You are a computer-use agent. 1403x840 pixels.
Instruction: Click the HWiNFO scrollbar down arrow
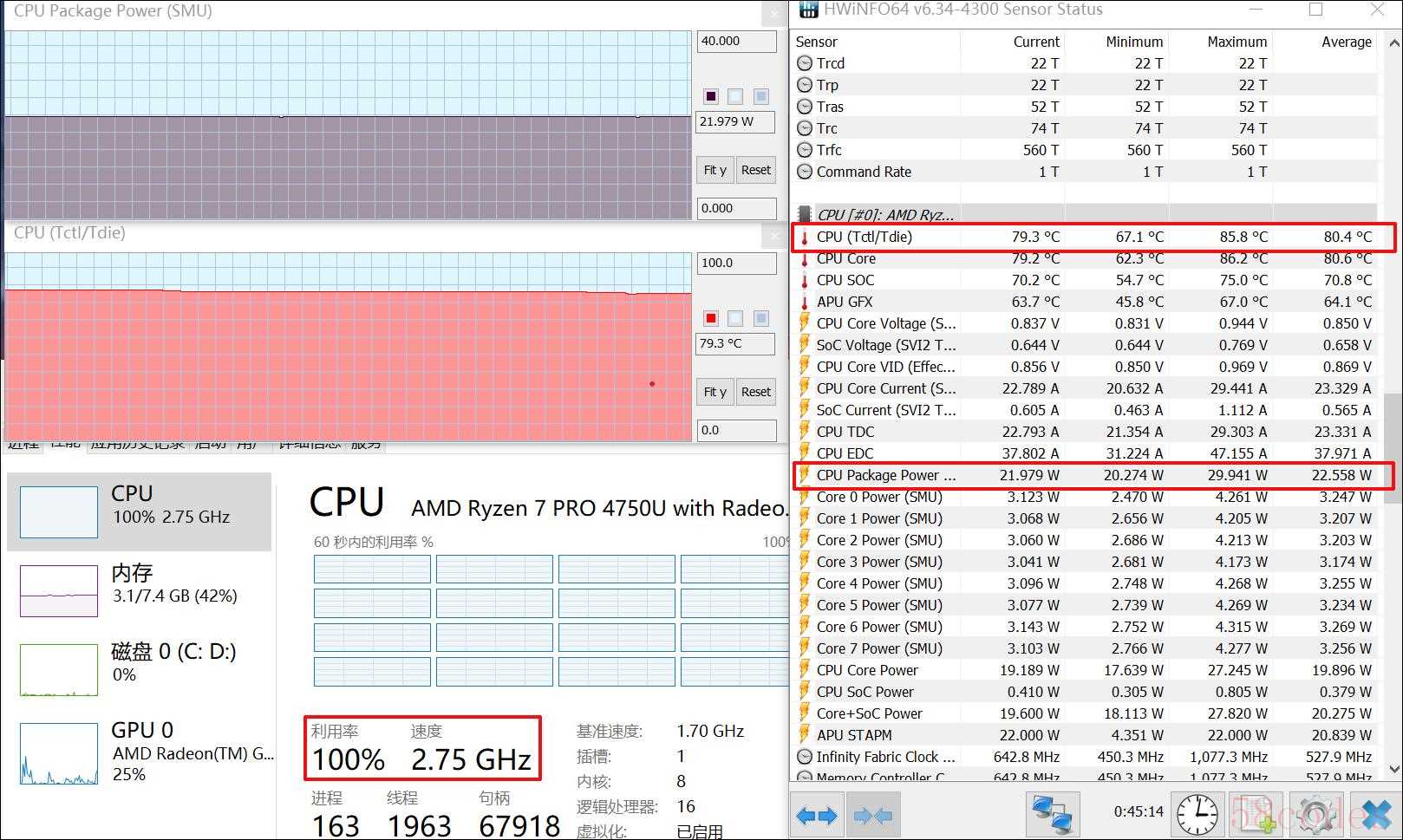pos(1393,768)
